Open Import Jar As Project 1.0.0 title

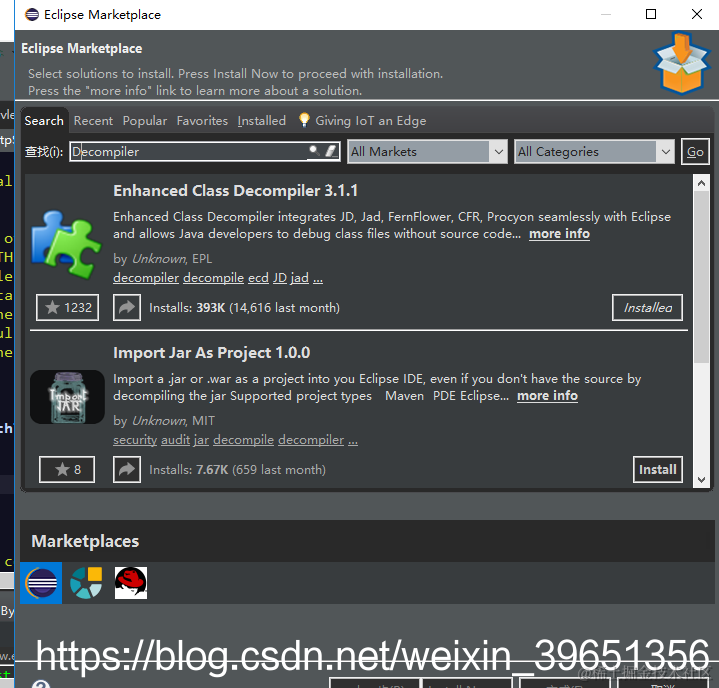(212, 352)
